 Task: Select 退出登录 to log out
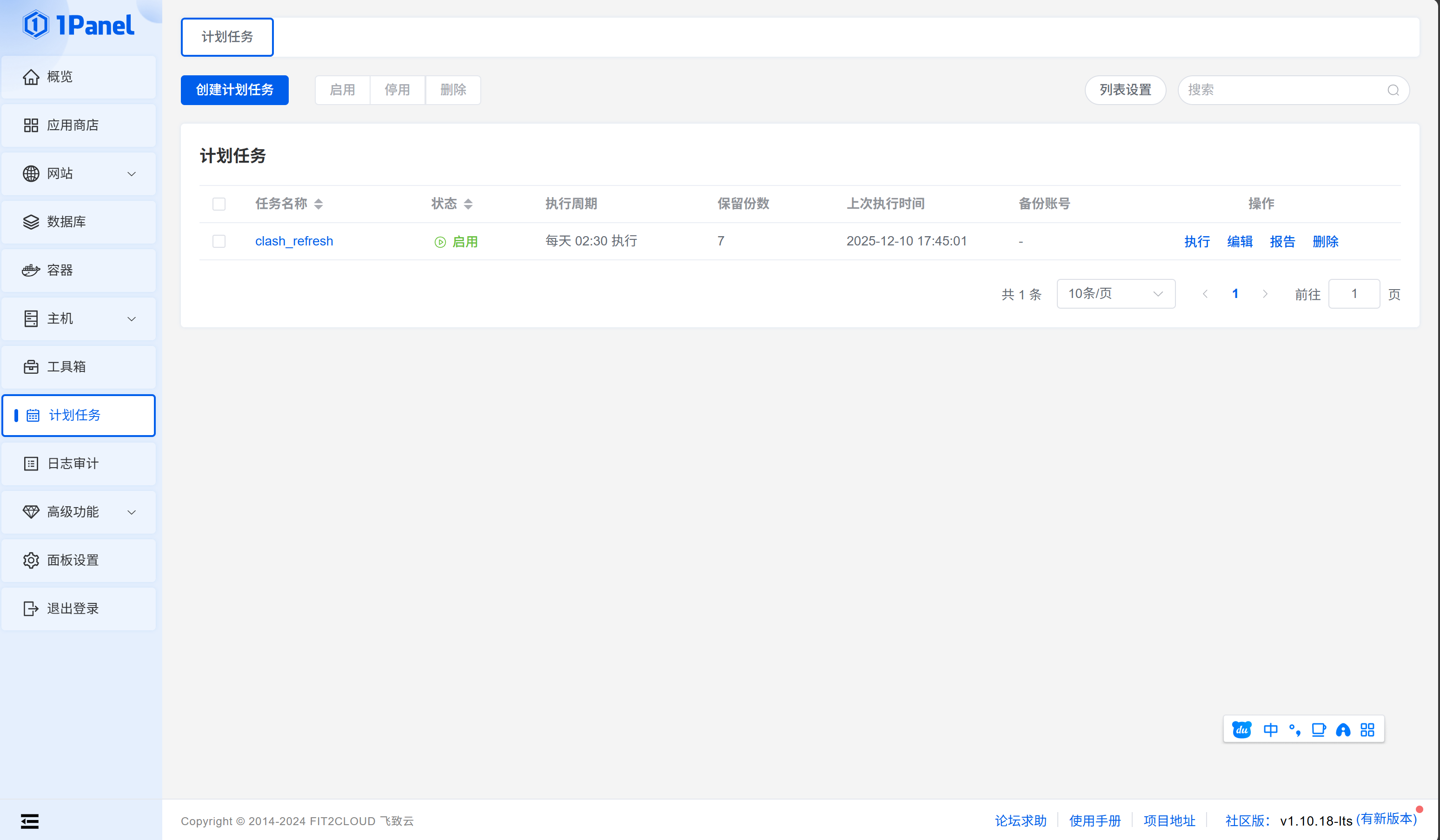tap(73, 609)
